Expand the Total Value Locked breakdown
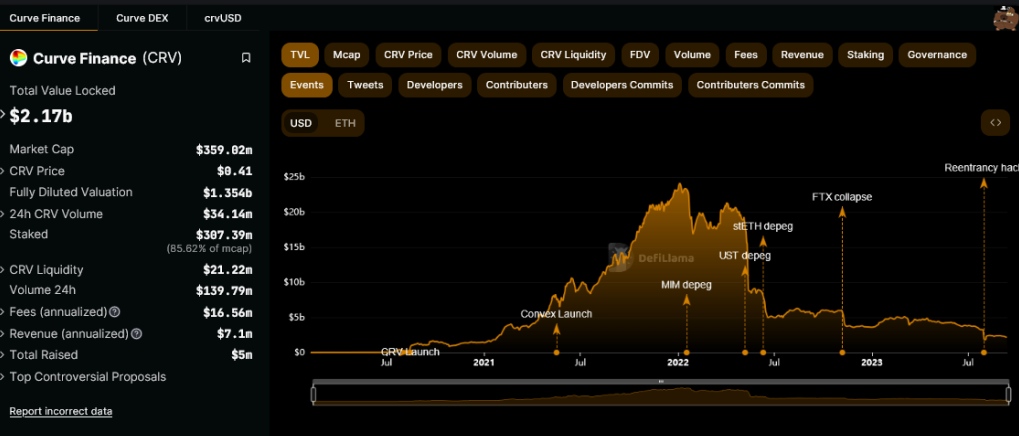 pyautogui.click(x=3, y=116)
